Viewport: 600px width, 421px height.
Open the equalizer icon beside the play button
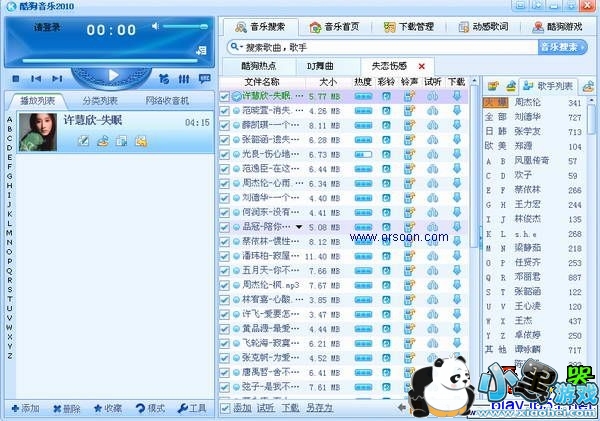[x=184, y=79]
